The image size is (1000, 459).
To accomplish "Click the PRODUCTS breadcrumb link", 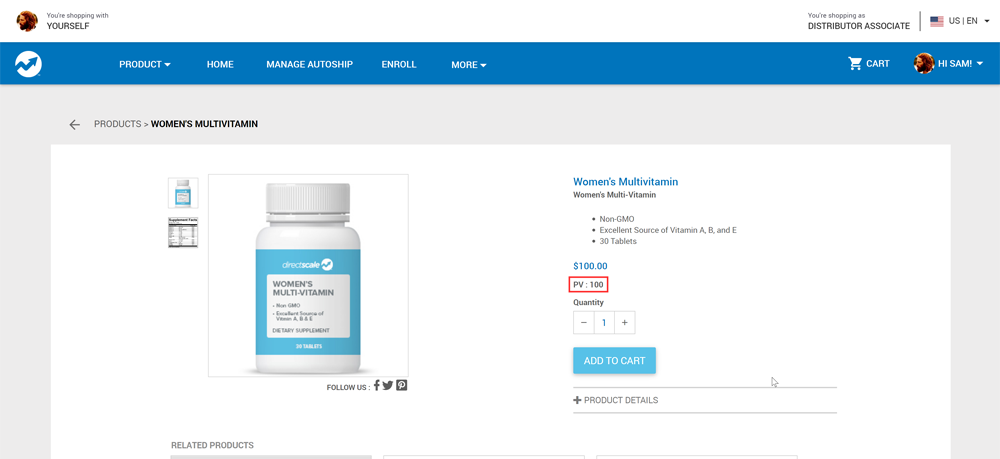I will pyautogui.click(x=117, y=124).
